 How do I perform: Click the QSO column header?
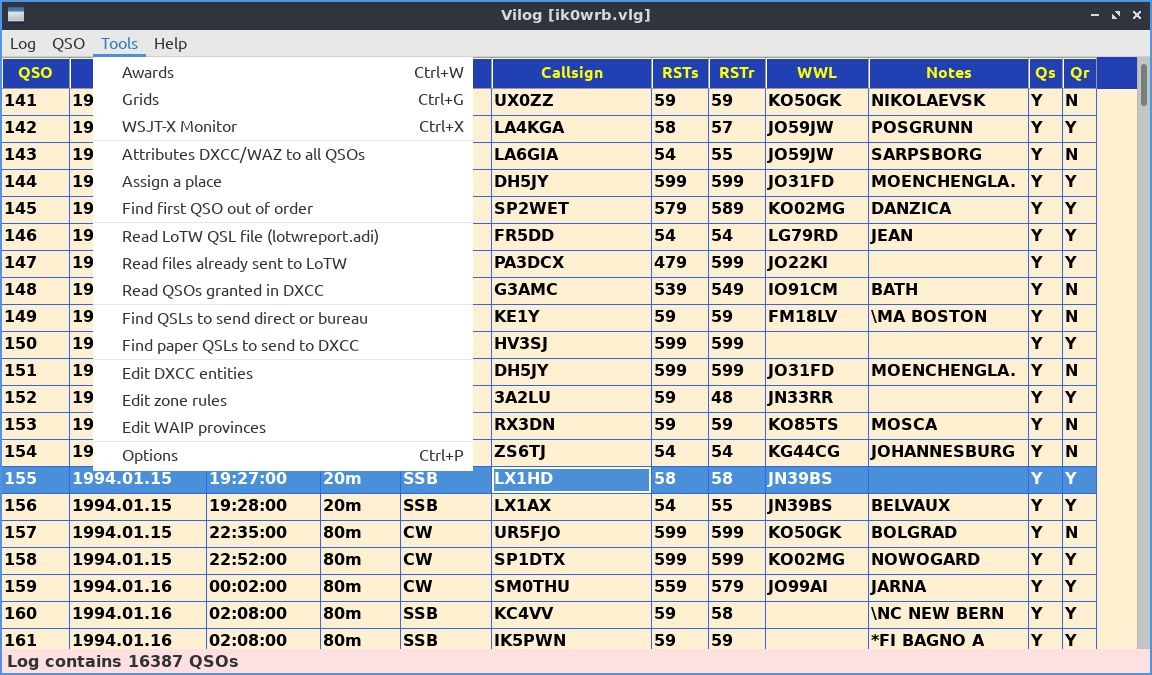[x=35, y=73]
